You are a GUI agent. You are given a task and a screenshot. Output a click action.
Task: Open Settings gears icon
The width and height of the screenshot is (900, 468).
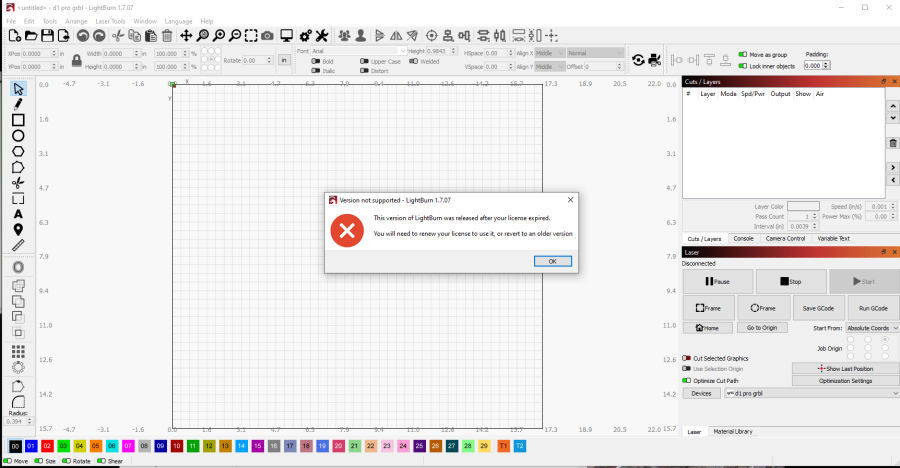305,36
